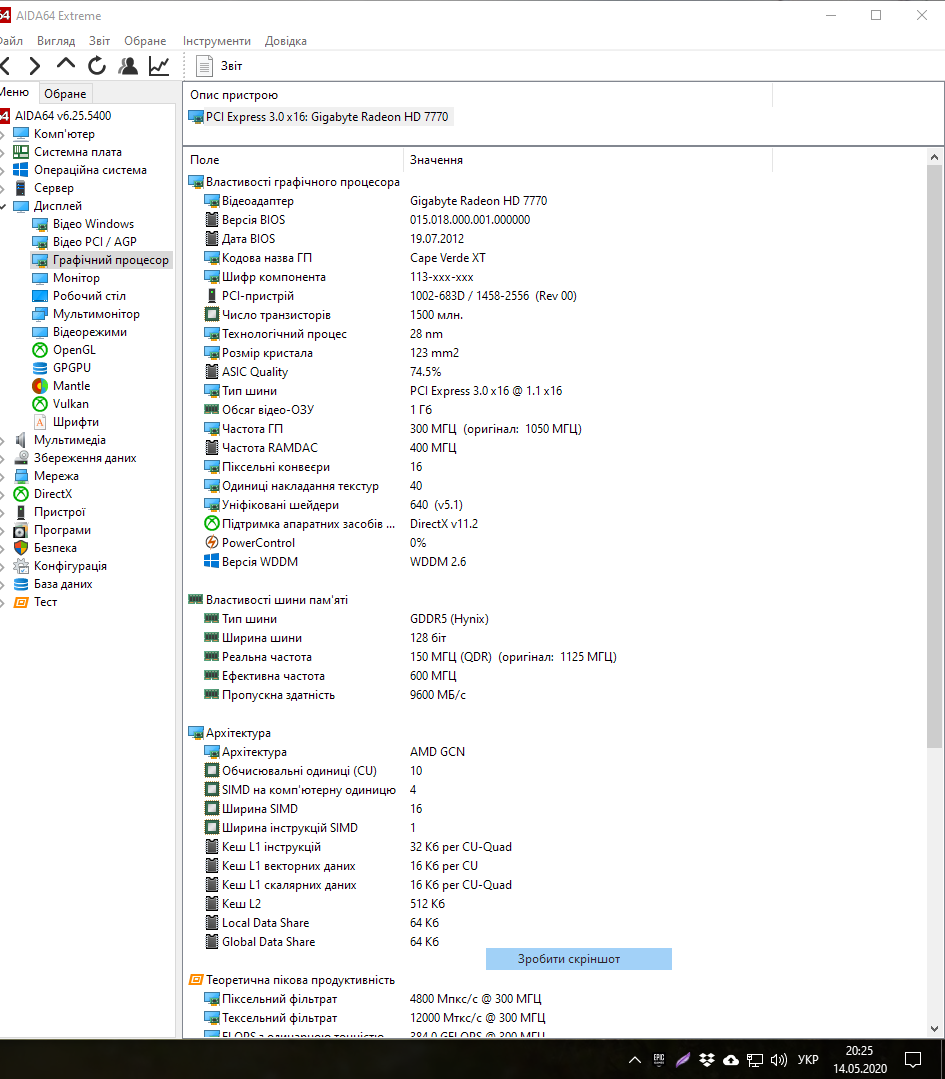This screenshot has width=945, height=1079.
Task: Expand the Мультимедіа tree node
Action: [3, 440]
